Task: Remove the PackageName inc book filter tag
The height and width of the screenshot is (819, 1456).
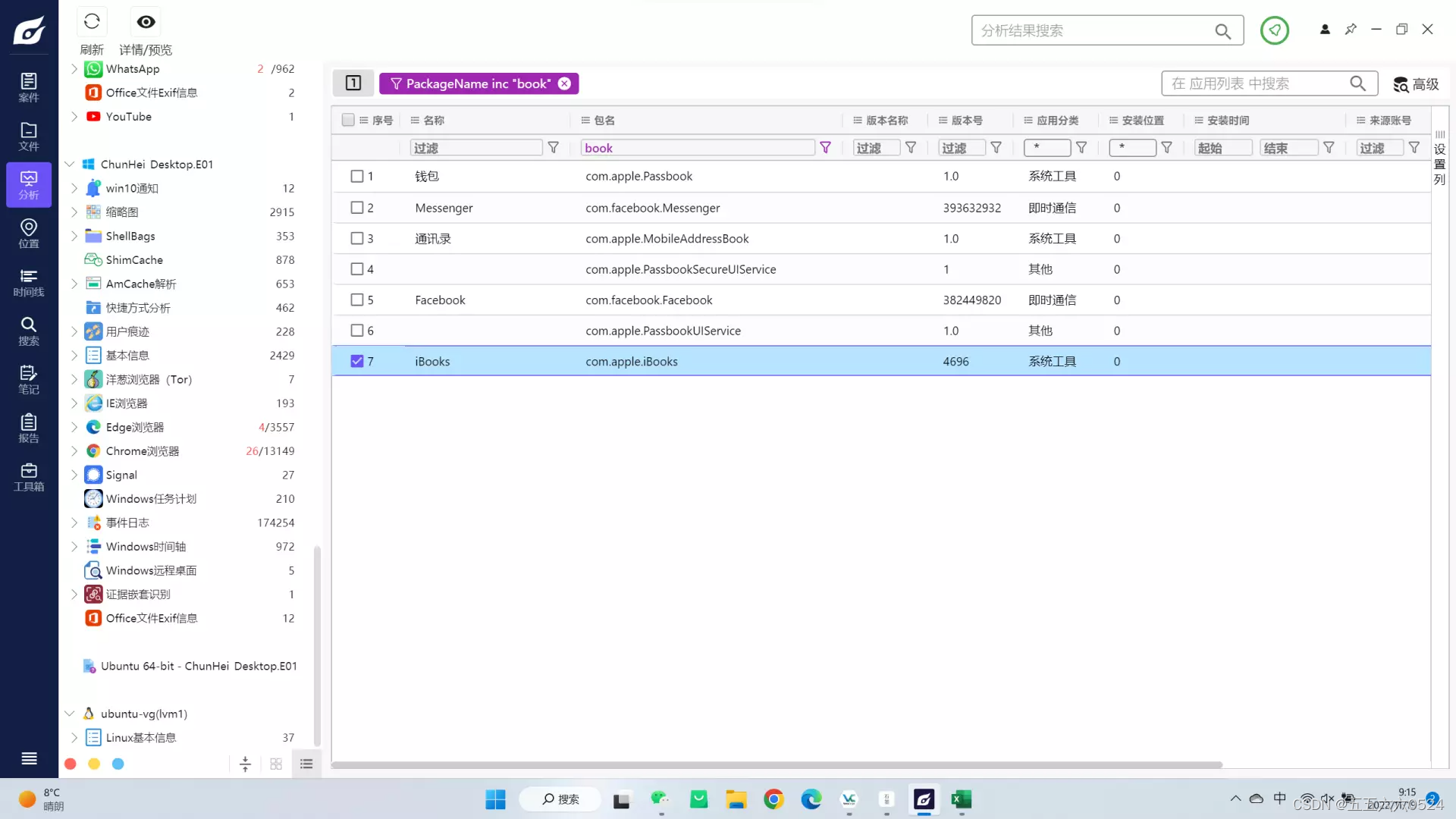Action: pyautogui.click(x=564, y=83)
